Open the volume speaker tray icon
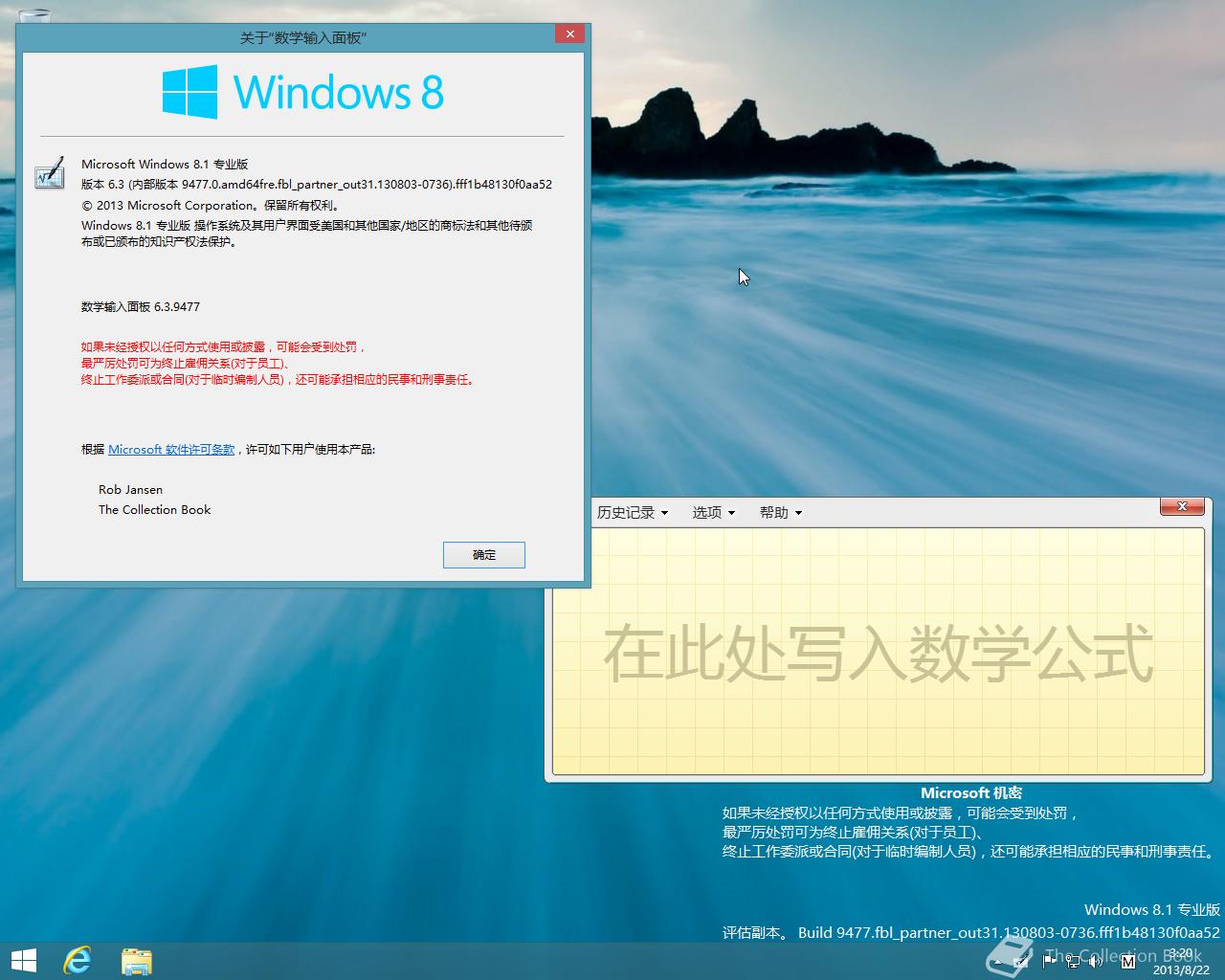 coord(1095,962)
